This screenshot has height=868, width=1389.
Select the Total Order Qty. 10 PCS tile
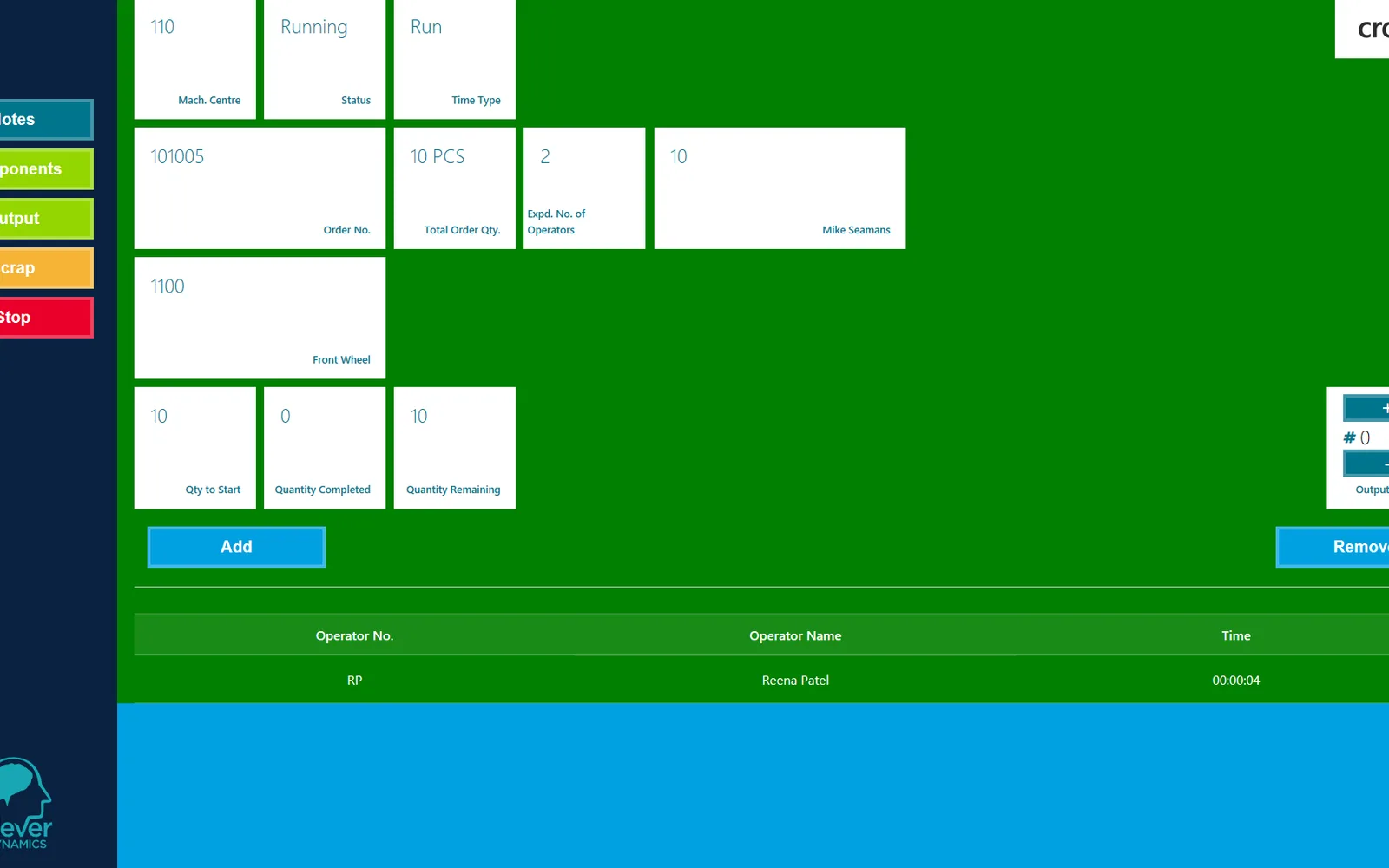click(455, 188)
